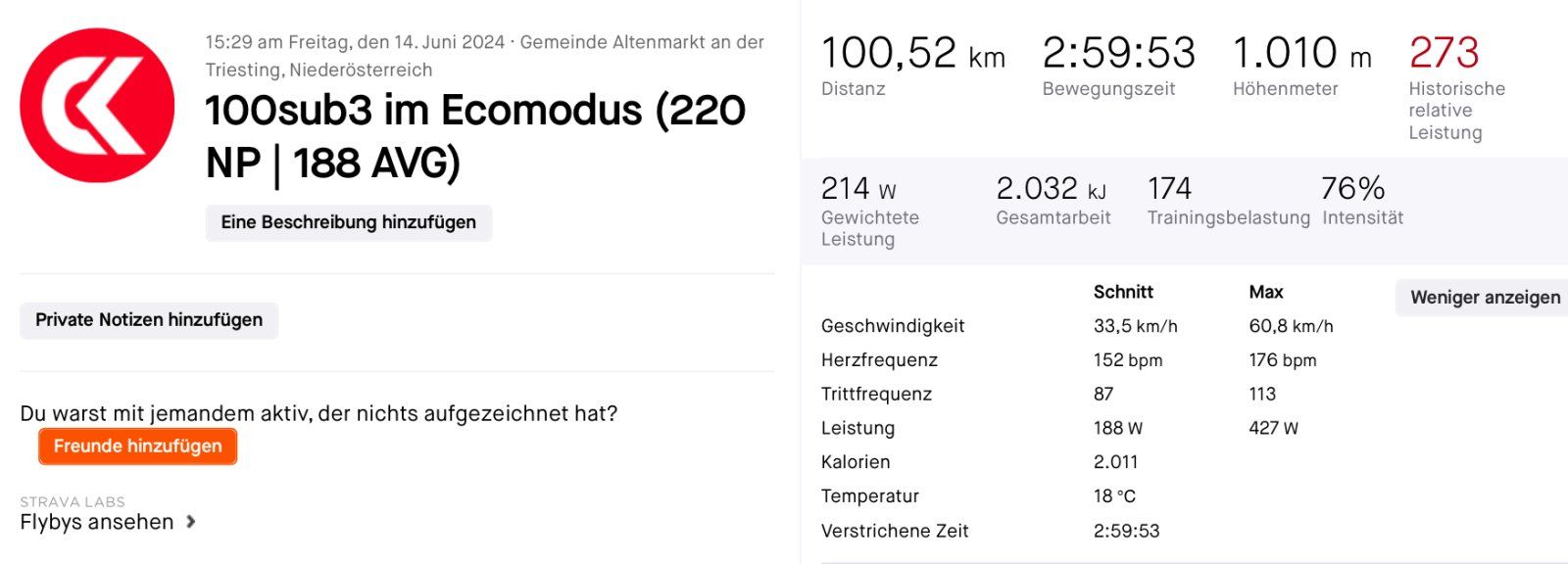
Task: Click the 100,52 km Distanz stat
Action: tap(912, 54)
